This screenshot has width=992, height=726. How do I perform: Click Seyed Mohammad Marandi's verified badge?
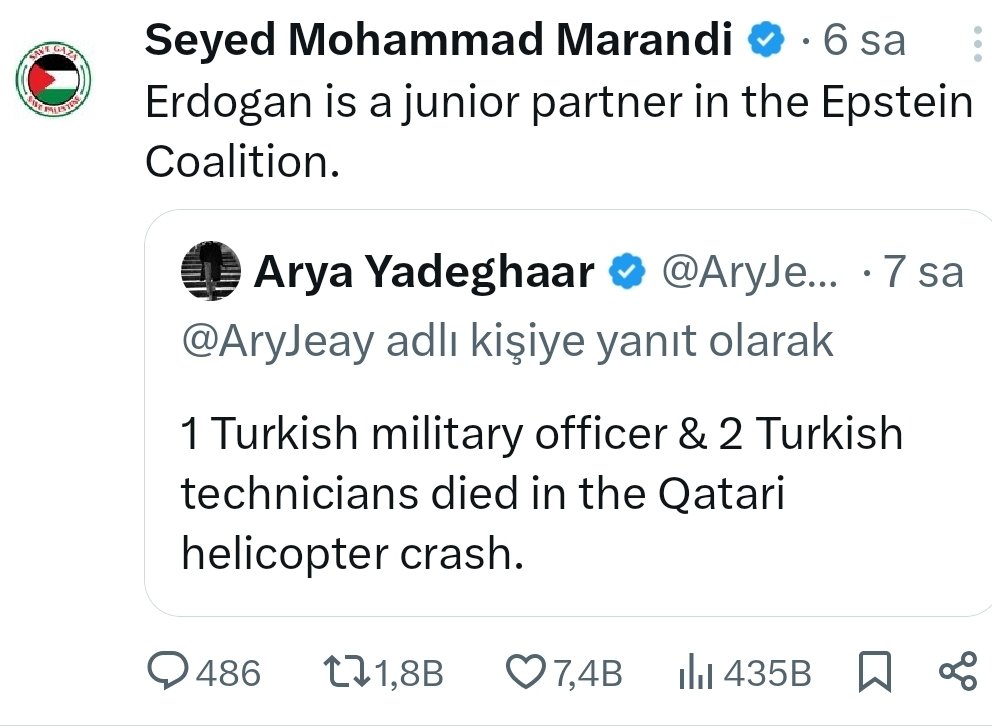pyautogui.click(x=768, y=41)
